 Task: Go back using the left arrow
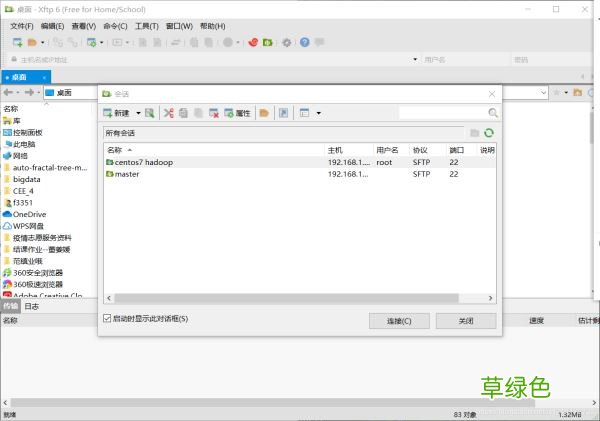pos(8,92)
